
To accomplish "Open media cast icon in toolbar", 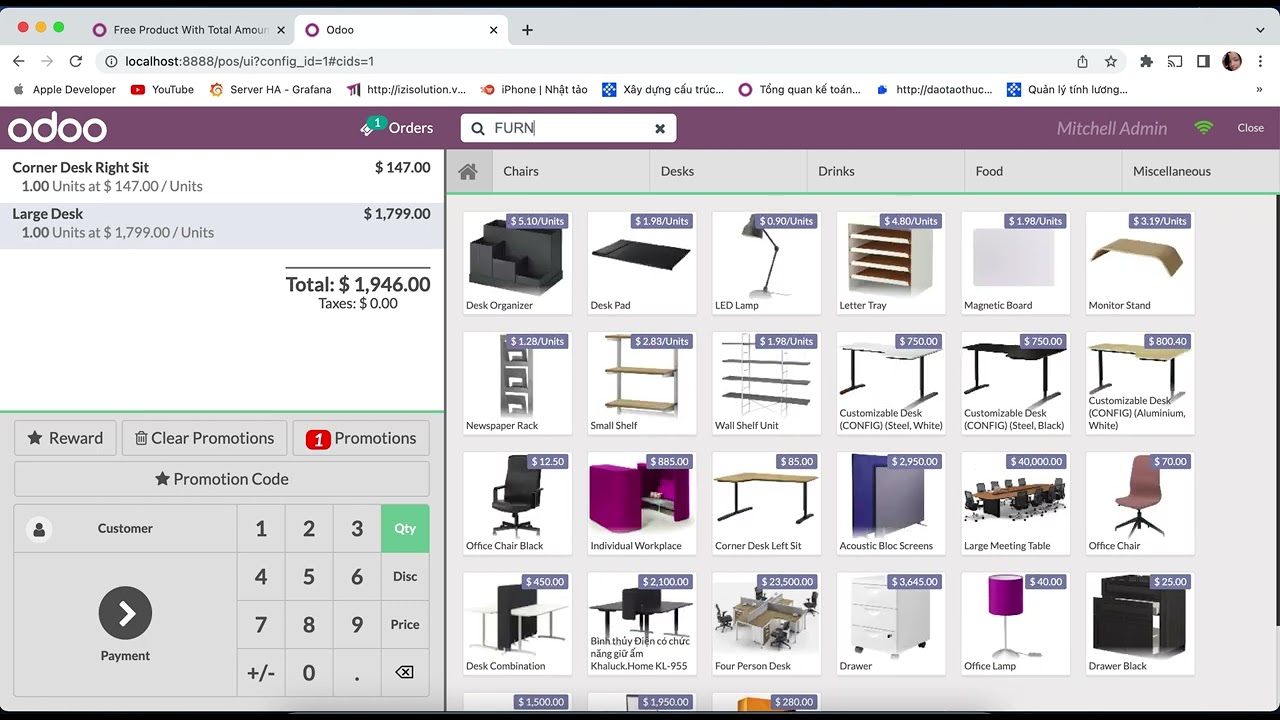I will [x=1175, y=61].
